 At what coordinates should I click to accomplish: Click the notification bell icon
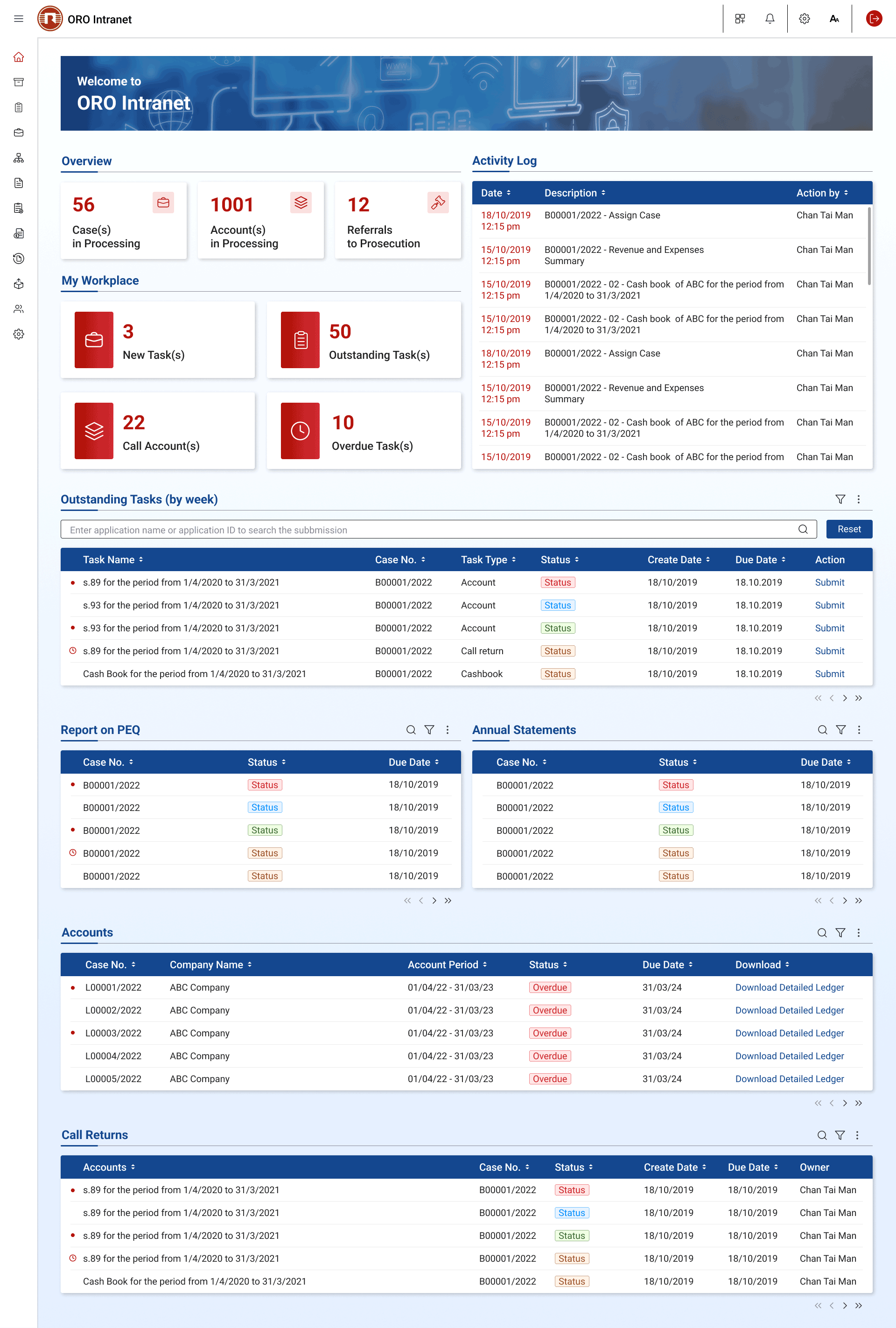[770, 19]
